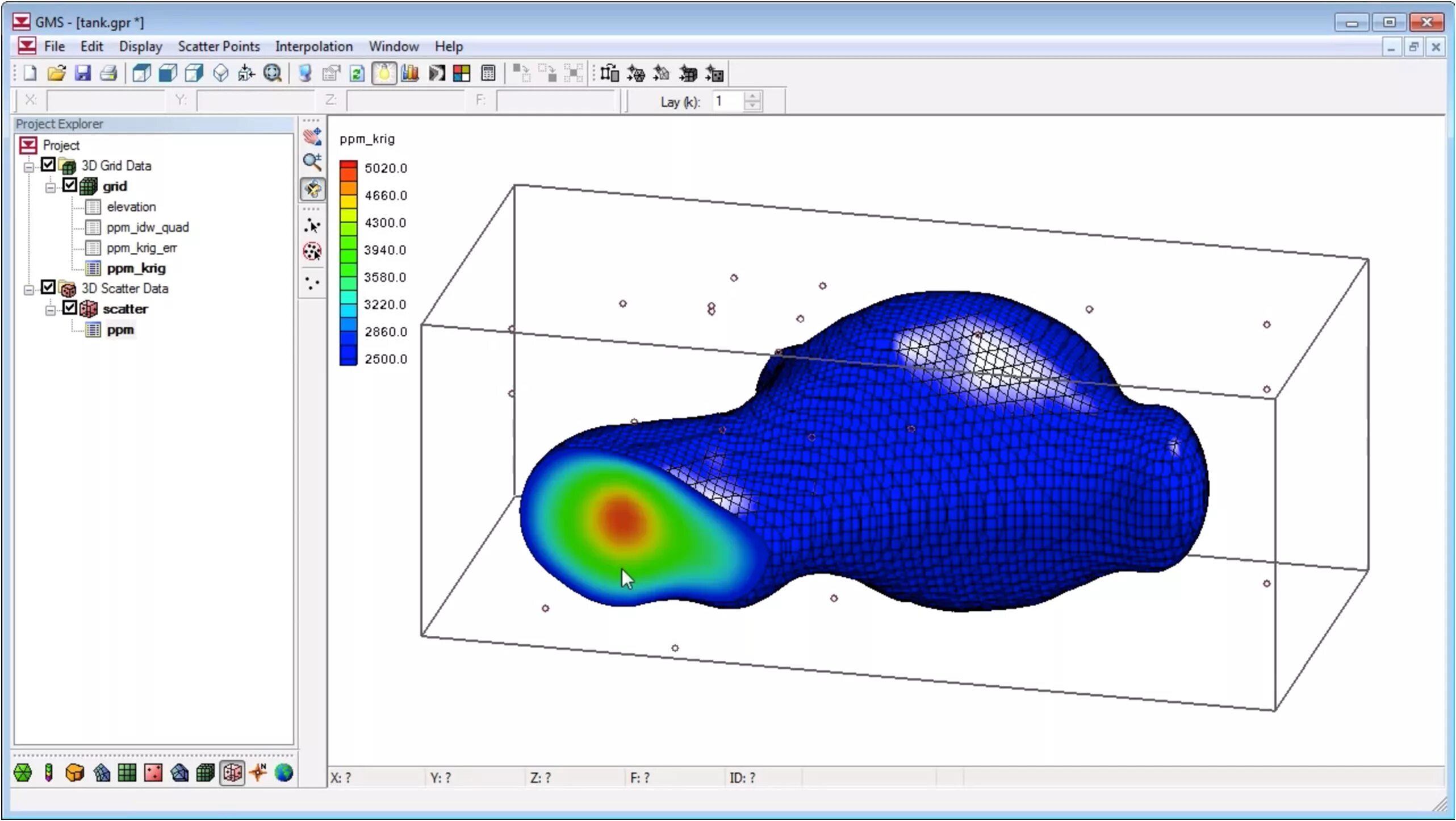Collapse the 3D Grid Data tree node
1456x821 pixels.
tap(29, 167)
